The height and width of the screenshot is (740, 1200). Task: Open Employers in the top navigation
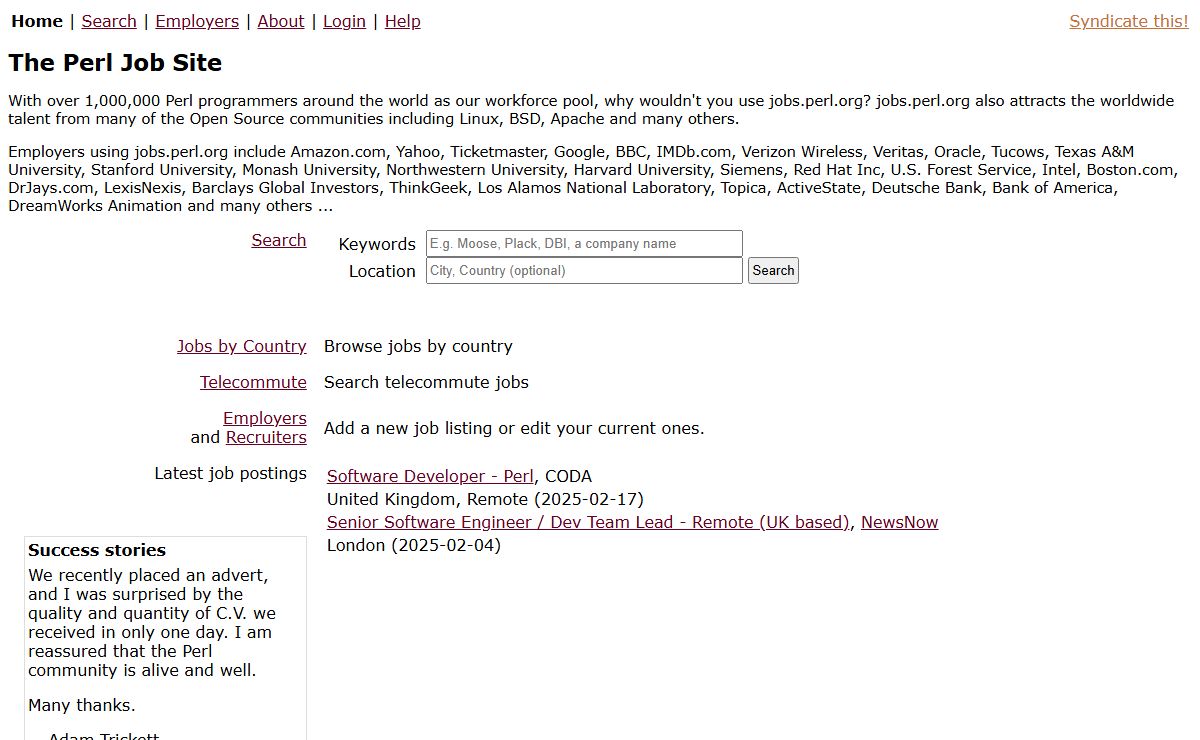[x=197, y=21]
